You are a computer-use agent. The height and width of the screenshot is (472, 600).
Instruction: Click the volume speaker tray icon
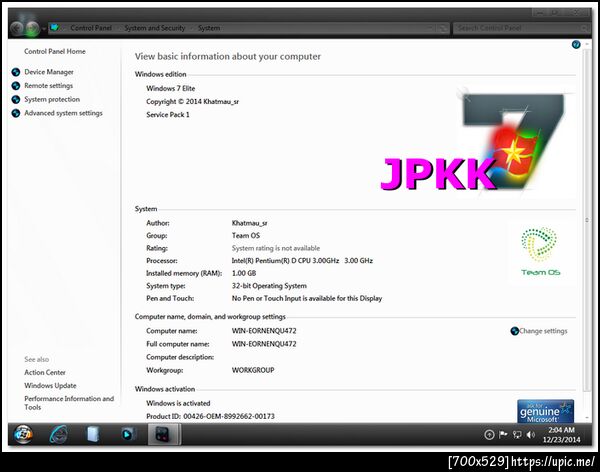pyautogui.click(x=531, y=434)
